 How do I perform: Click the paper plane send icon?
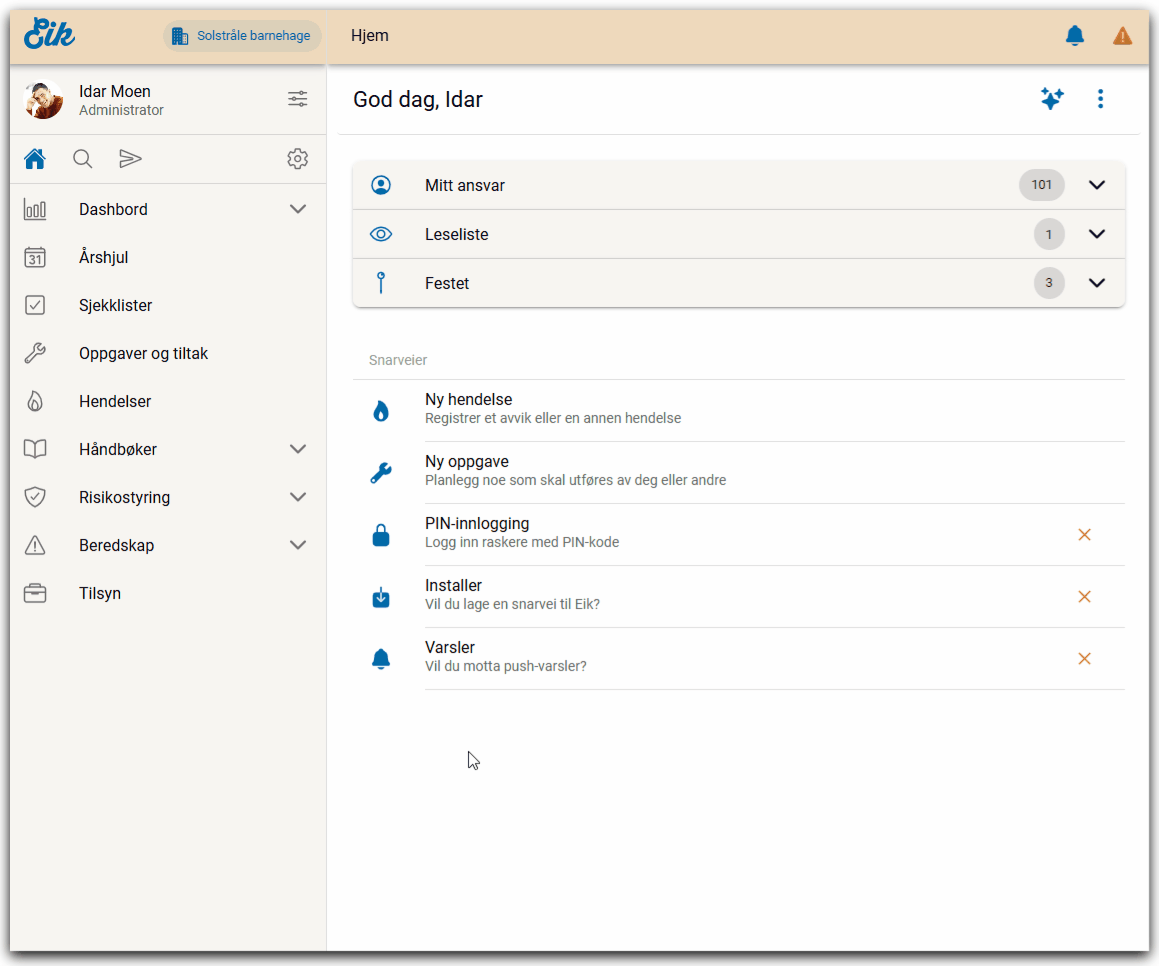pos(130,159)
